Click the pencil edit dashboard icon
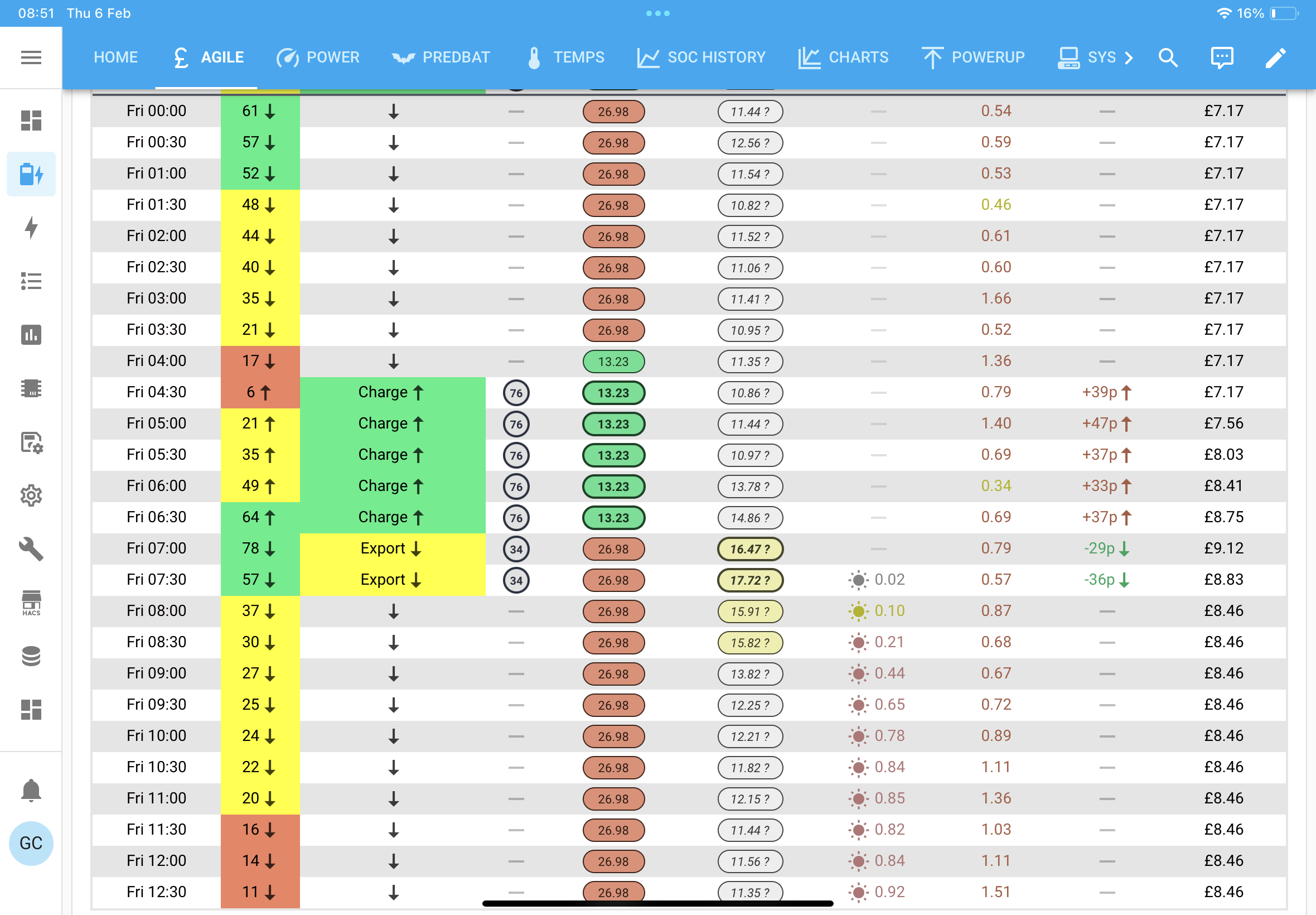1316x915 pixels. (1275, 57)
